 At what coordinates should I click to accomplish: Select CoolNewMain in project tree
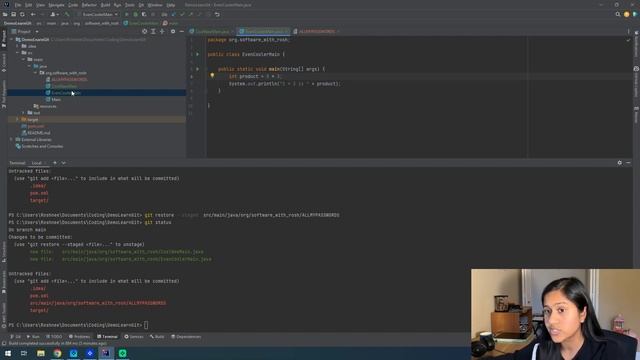point(61,86)
